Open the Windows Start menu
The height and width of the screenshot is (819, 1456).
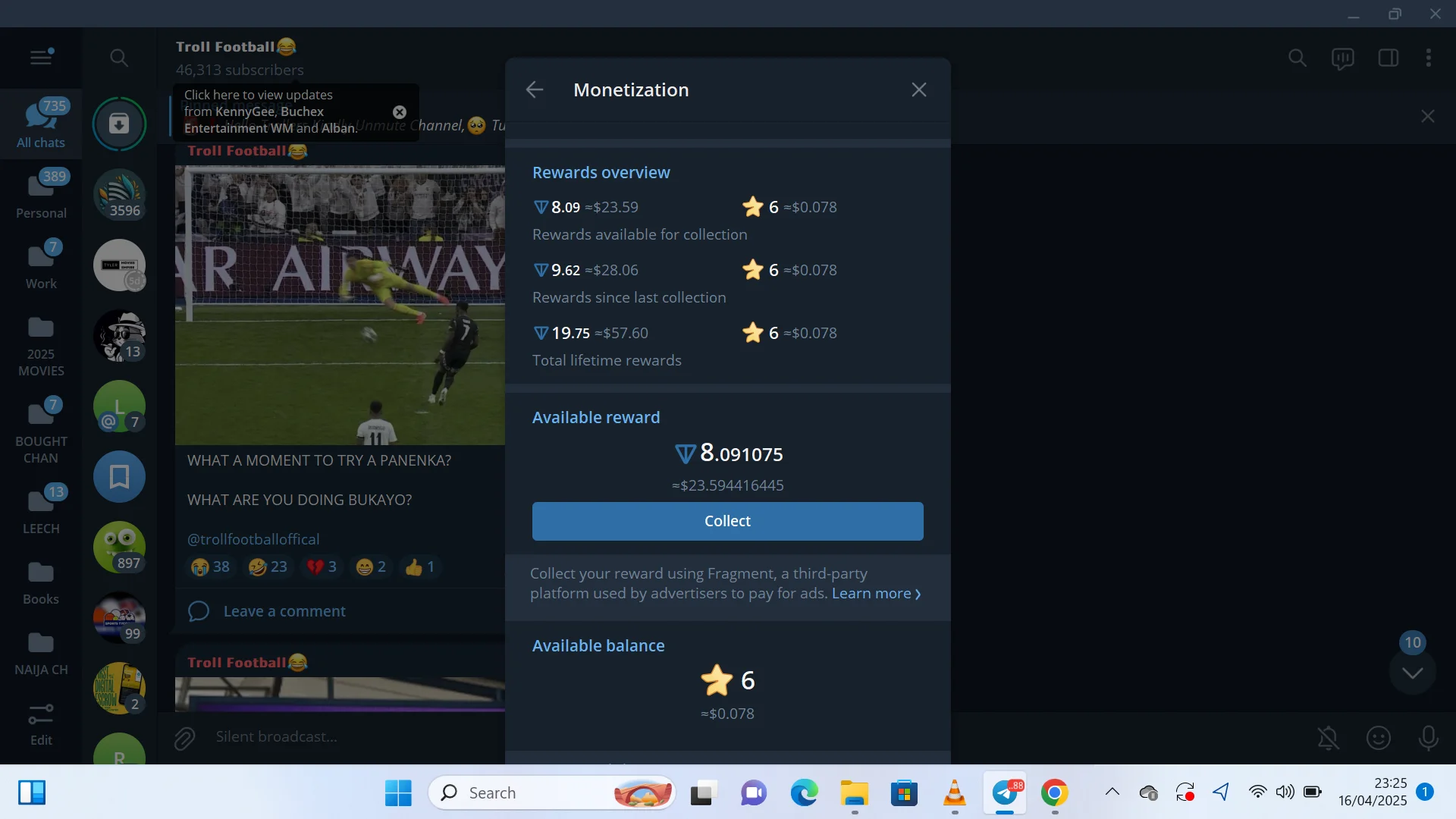click(398, 793)
